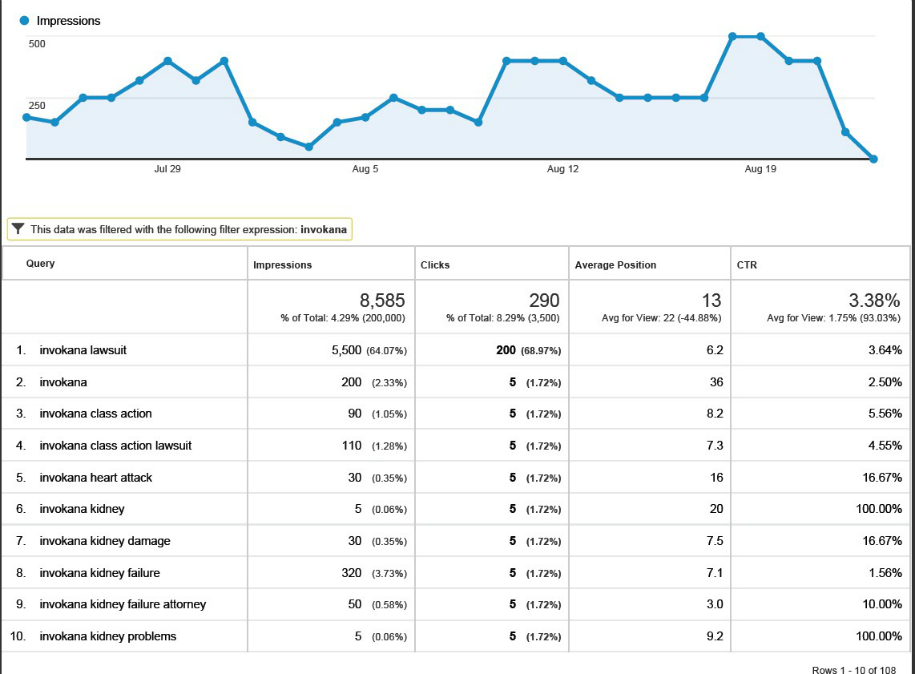Click overall CTR value 3.38%
The width and height of the screenshot is (915, 674).
coord(874,301)
